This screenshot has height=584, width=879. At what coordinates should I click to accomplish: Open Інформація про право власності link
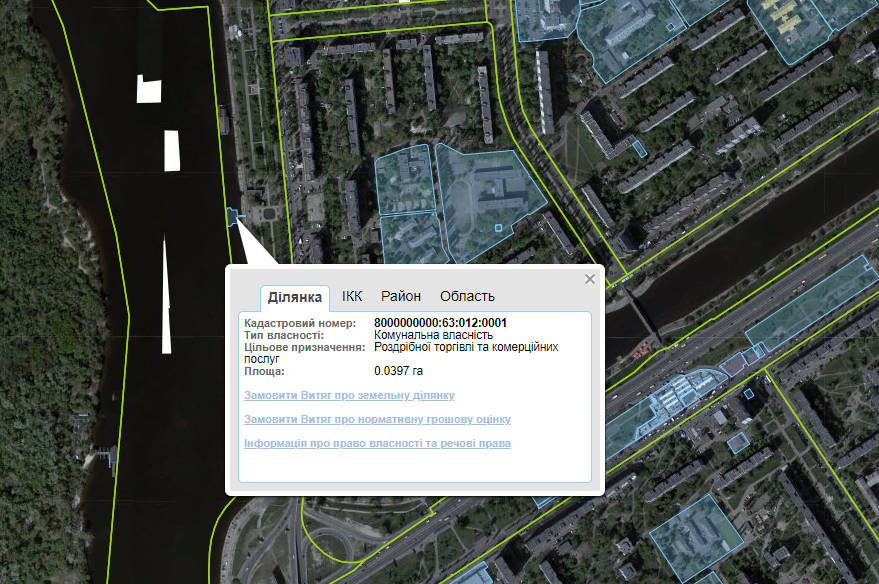click(377, 443)
